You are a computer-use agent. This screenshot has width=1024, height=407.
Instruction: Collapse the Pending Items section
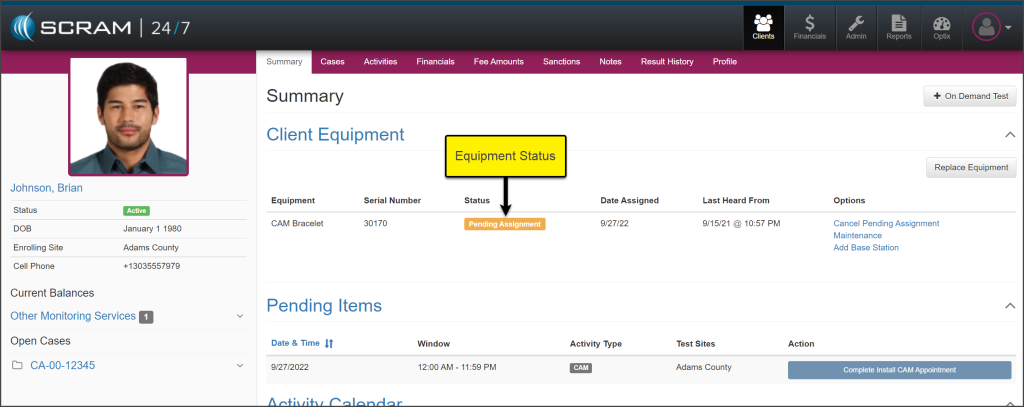coord(1009,305)
